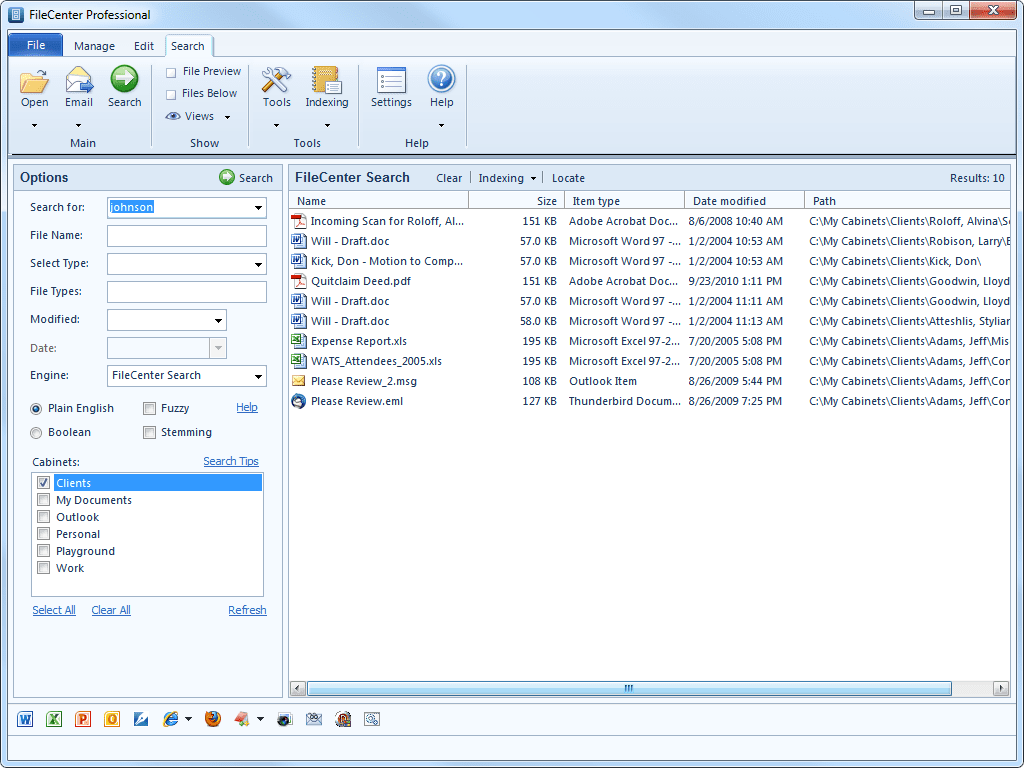Click into the File Name input field
The height and width of the screenshot is (768, 1024).
[186, 236]
